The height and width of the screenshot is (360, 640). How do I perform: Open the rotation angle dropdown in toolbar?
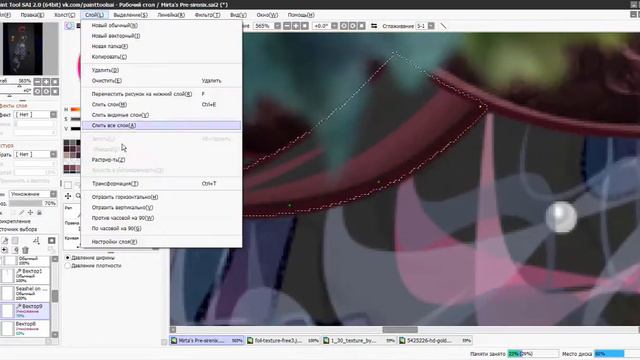pyautogui.click(x=334, y=26)
